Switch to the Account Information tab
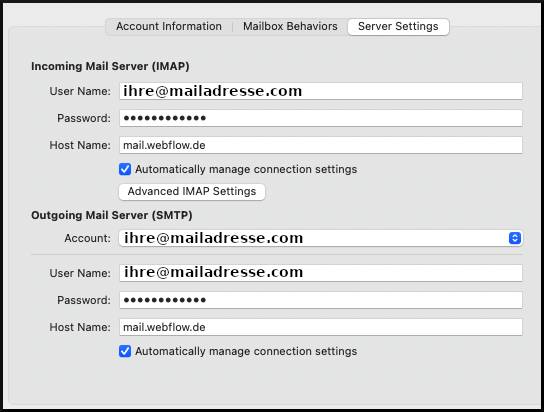This screenshot has height=412, width=544. [x=169, y=26]
